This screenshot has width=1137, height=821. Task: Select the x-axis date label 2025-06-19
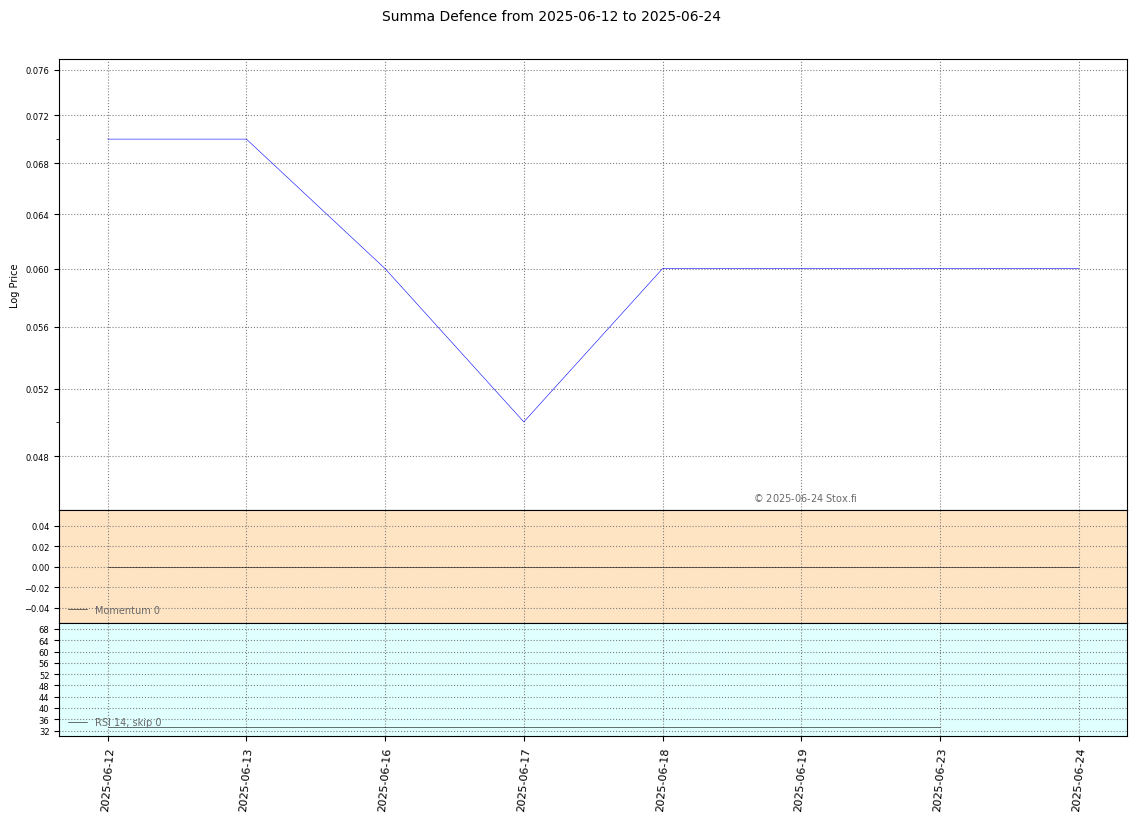799,780
